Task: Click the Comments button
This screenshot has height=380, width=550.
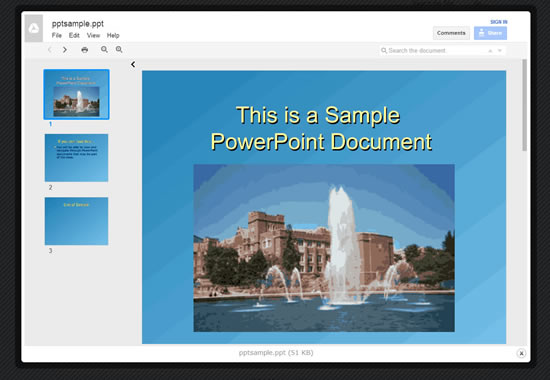Action: tap(451, 33)
